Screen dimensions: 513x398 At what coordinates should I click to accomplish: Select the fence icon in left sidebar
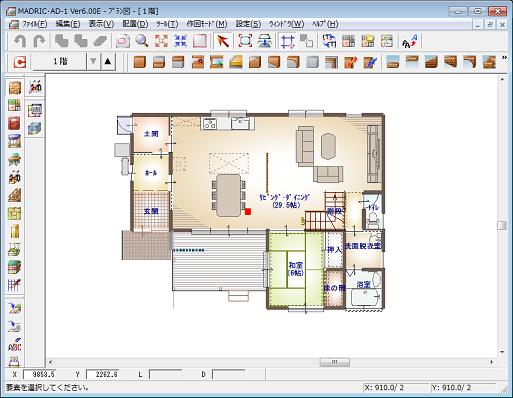pyautogui.click(x=15, y=285)
